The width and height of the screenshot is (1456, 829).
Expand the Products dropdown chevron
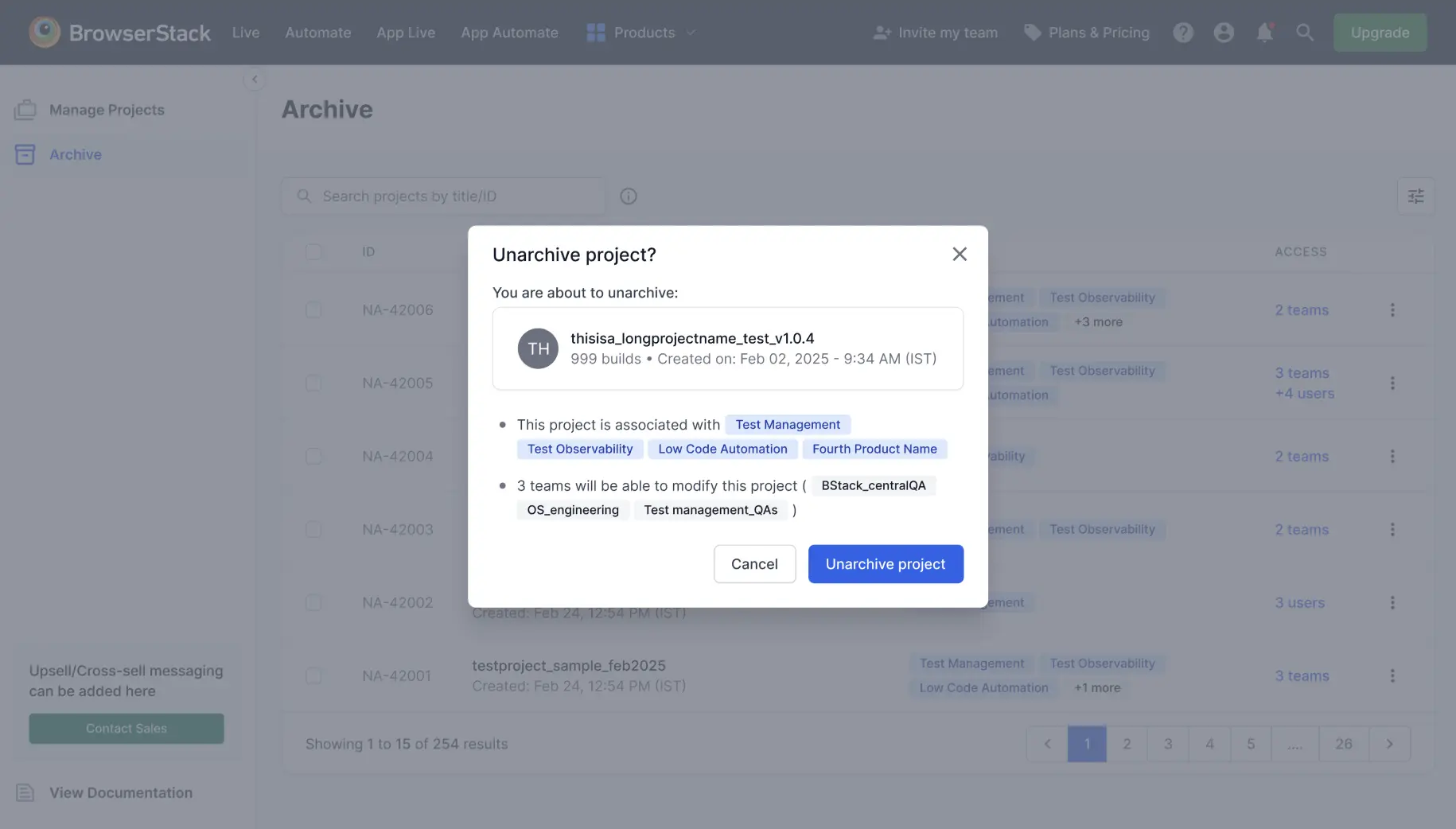click(x=691, y=33)
